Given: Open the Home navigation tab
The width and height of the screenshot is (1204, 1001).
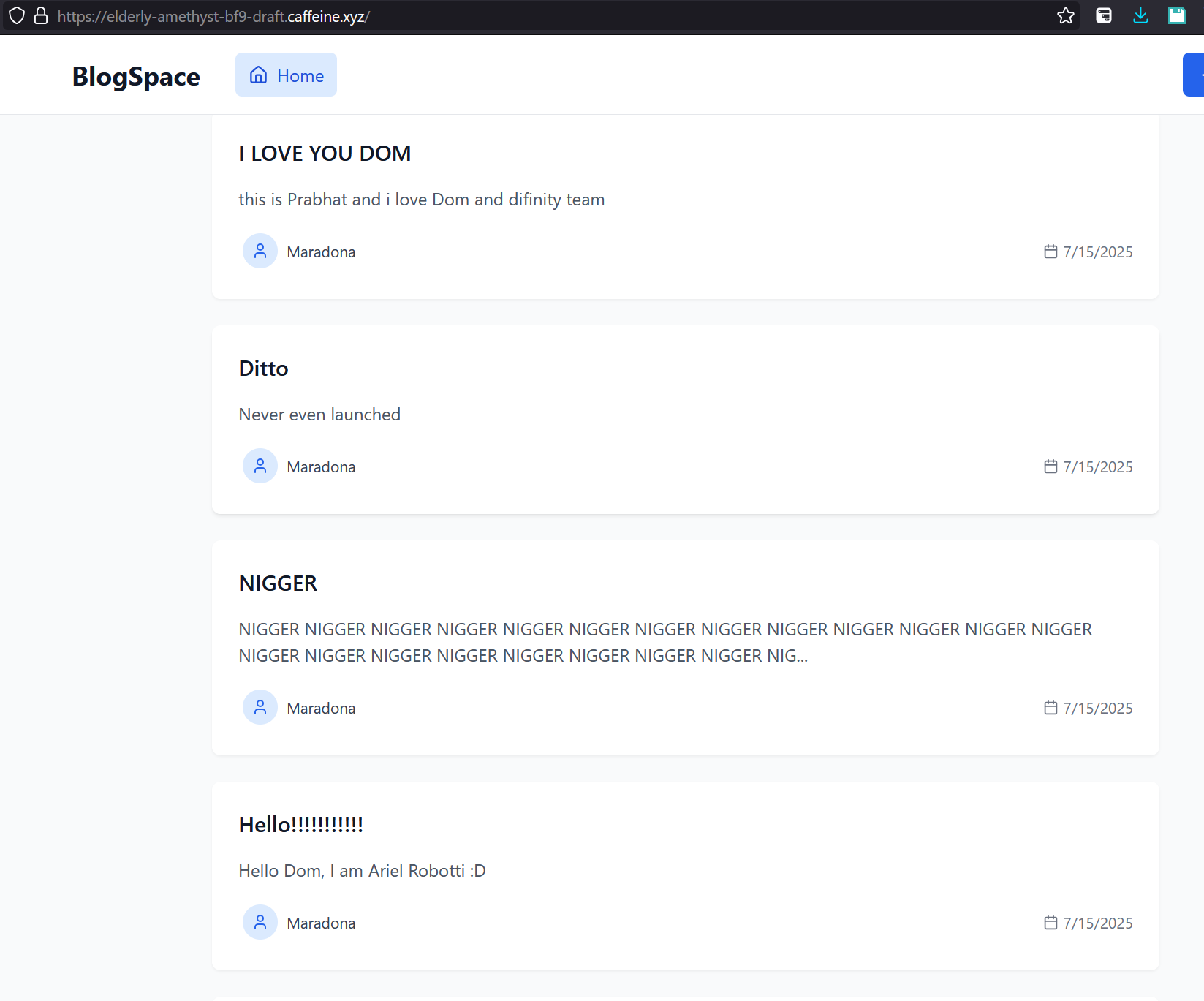Looking at the screenshot, I should click(286, 75).
